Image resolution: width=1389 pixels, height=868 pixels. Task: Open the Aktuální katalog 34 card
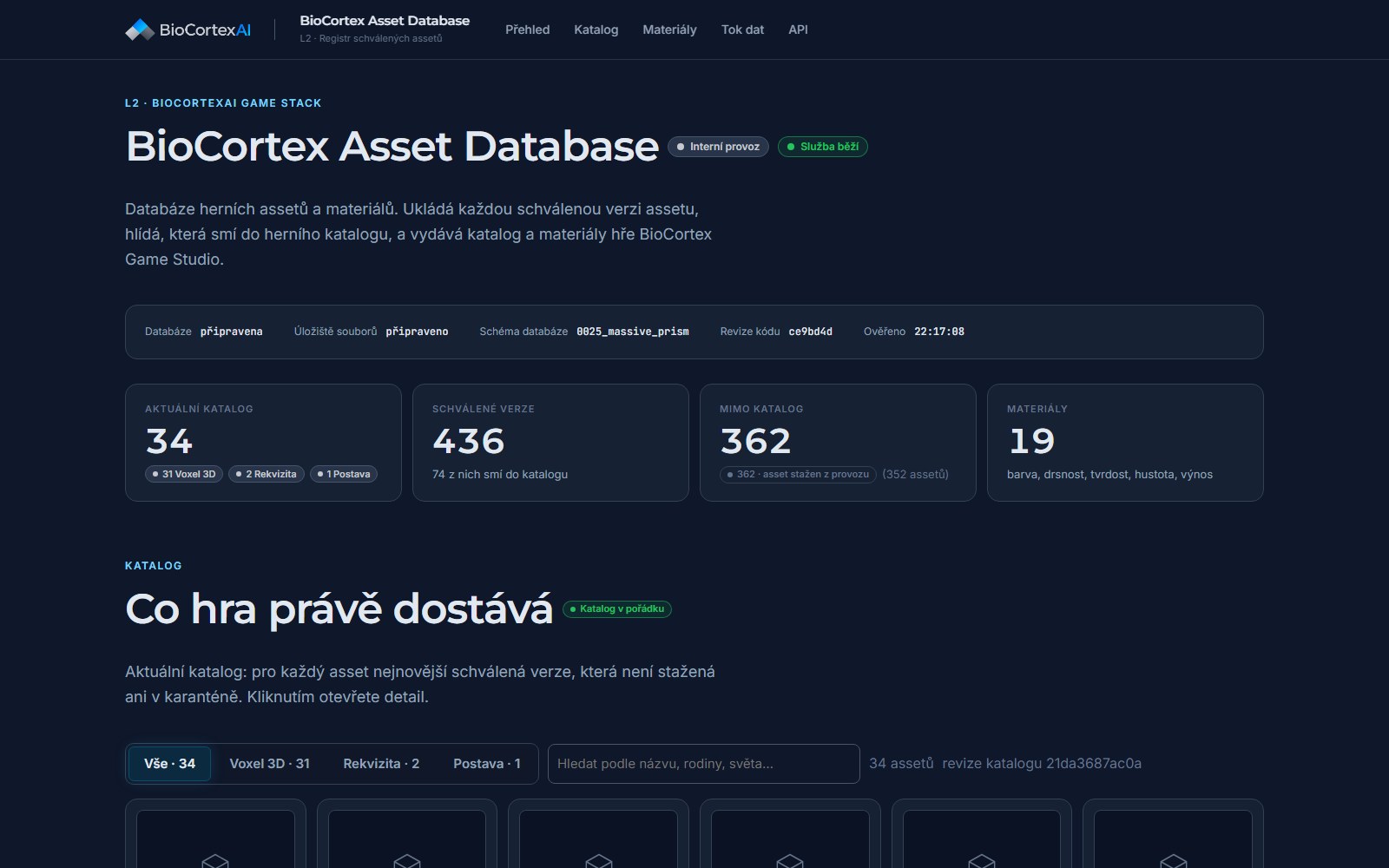click(263, 443)
